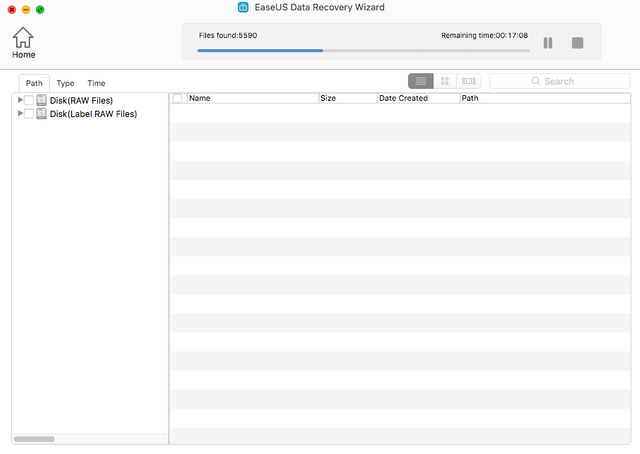The width and height of the screenshot is (640, 454).
Task: Select the Path tab
Action: click(x=34, y=83)
